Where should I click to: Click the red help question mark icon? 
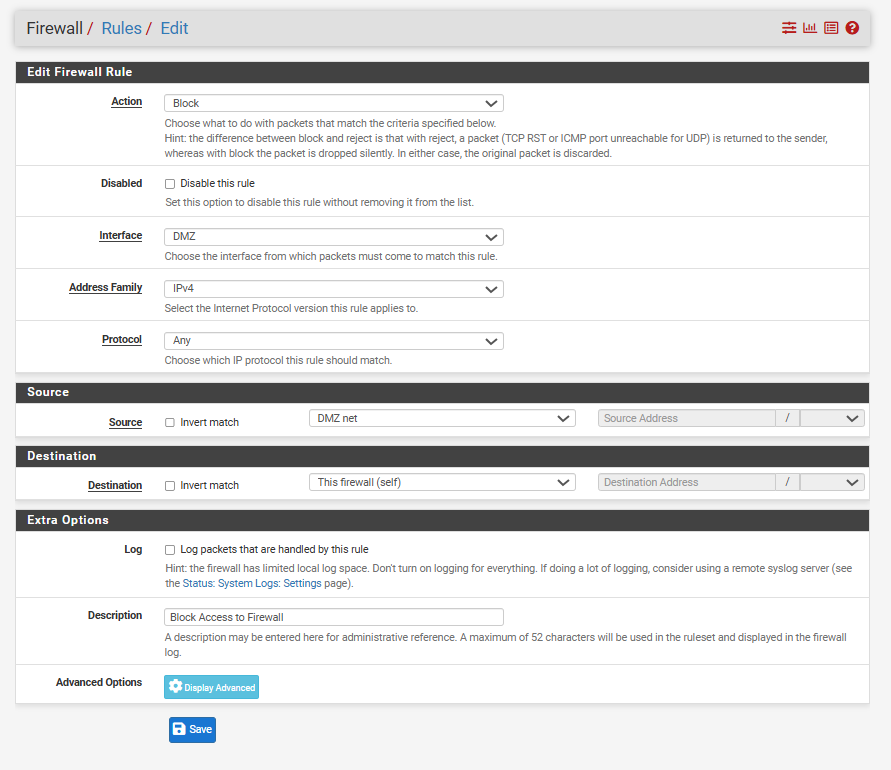click(x=852, y=28)
